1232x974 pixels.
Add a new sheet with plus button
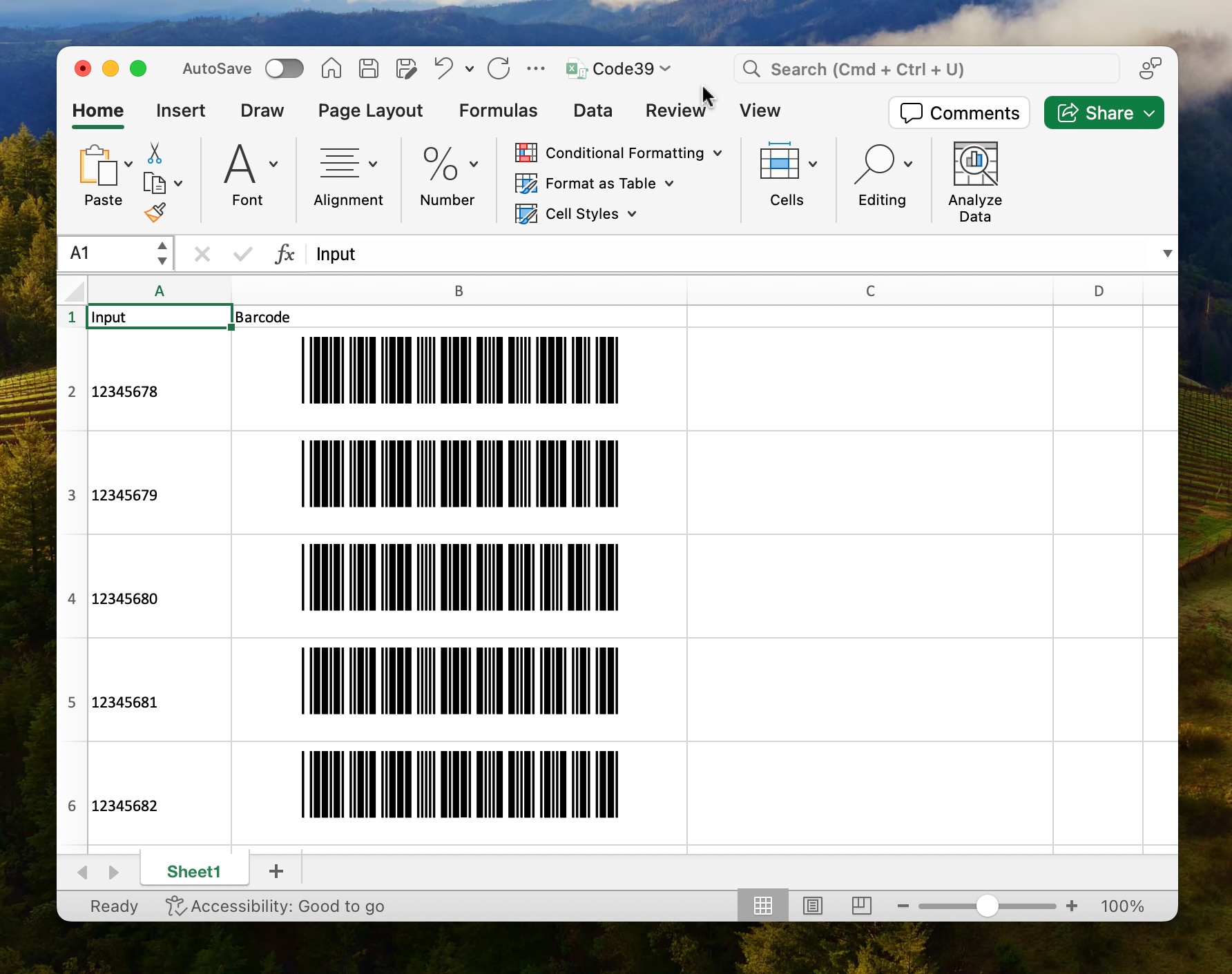point(276,871)
